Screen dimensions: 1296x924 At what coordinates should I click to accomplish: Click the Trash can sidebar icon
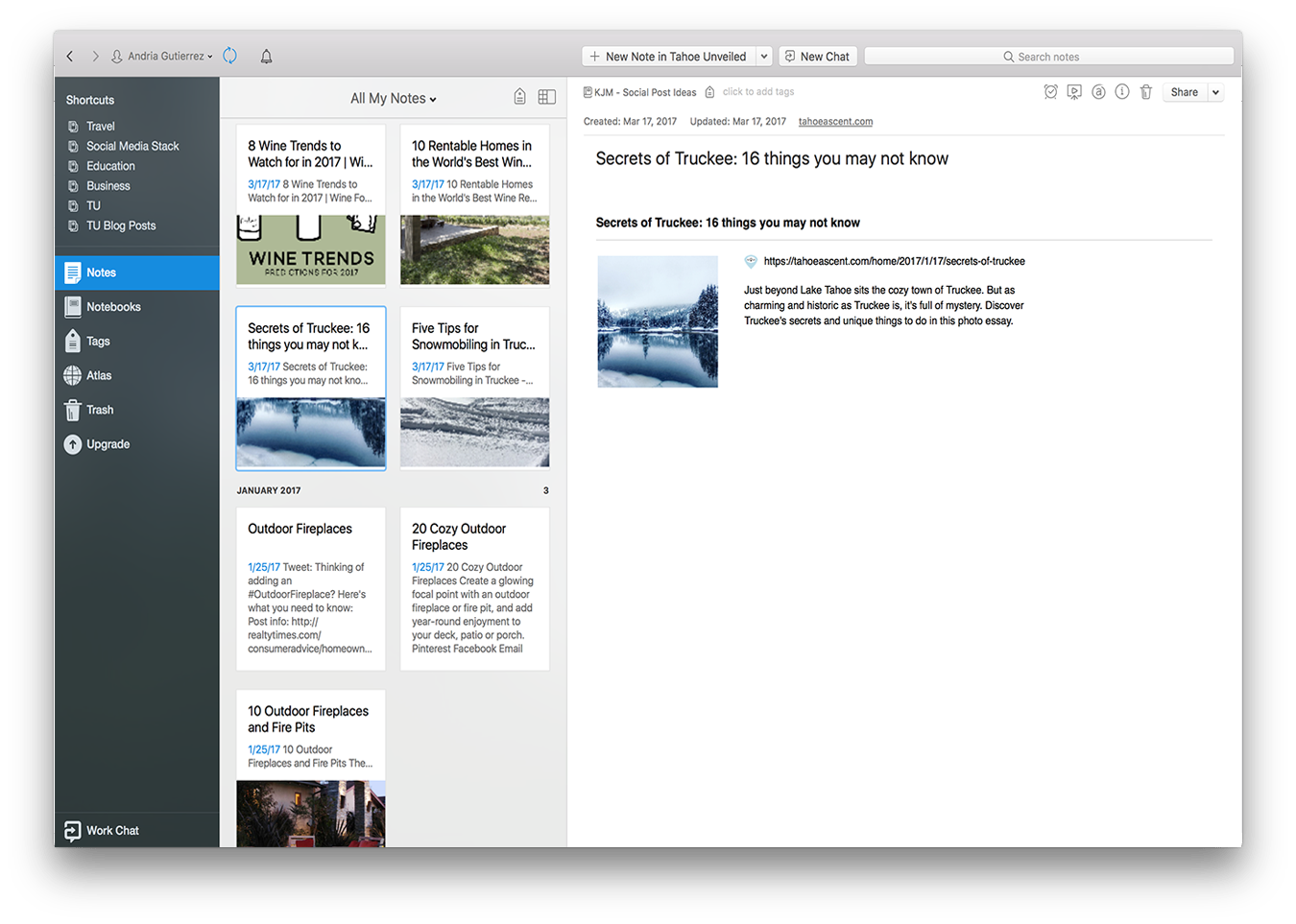tap(73, 410)
